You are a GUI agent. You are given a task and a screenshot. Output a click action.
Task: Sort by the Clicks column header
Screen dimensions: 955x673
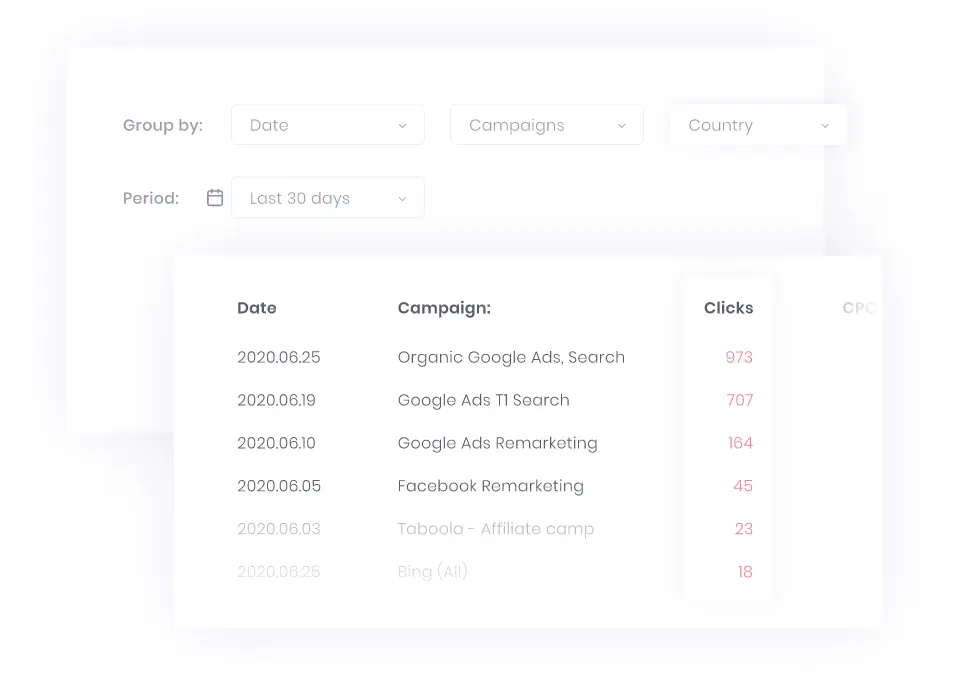point(728,308)
